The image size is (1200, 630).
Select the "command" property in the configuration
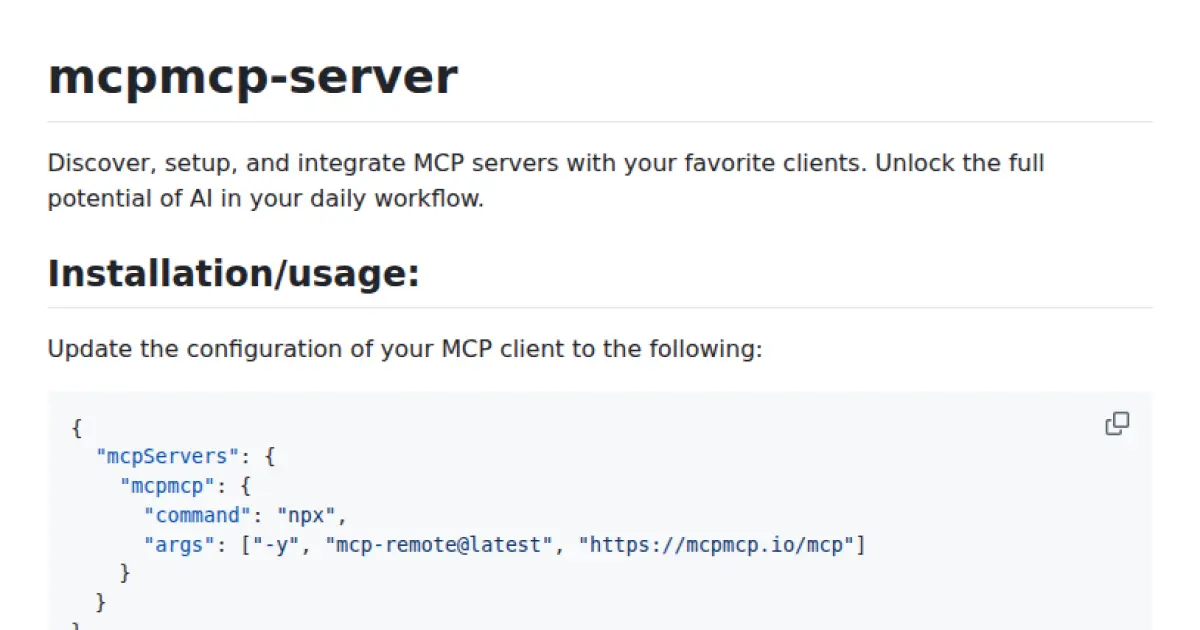(197, 515)
